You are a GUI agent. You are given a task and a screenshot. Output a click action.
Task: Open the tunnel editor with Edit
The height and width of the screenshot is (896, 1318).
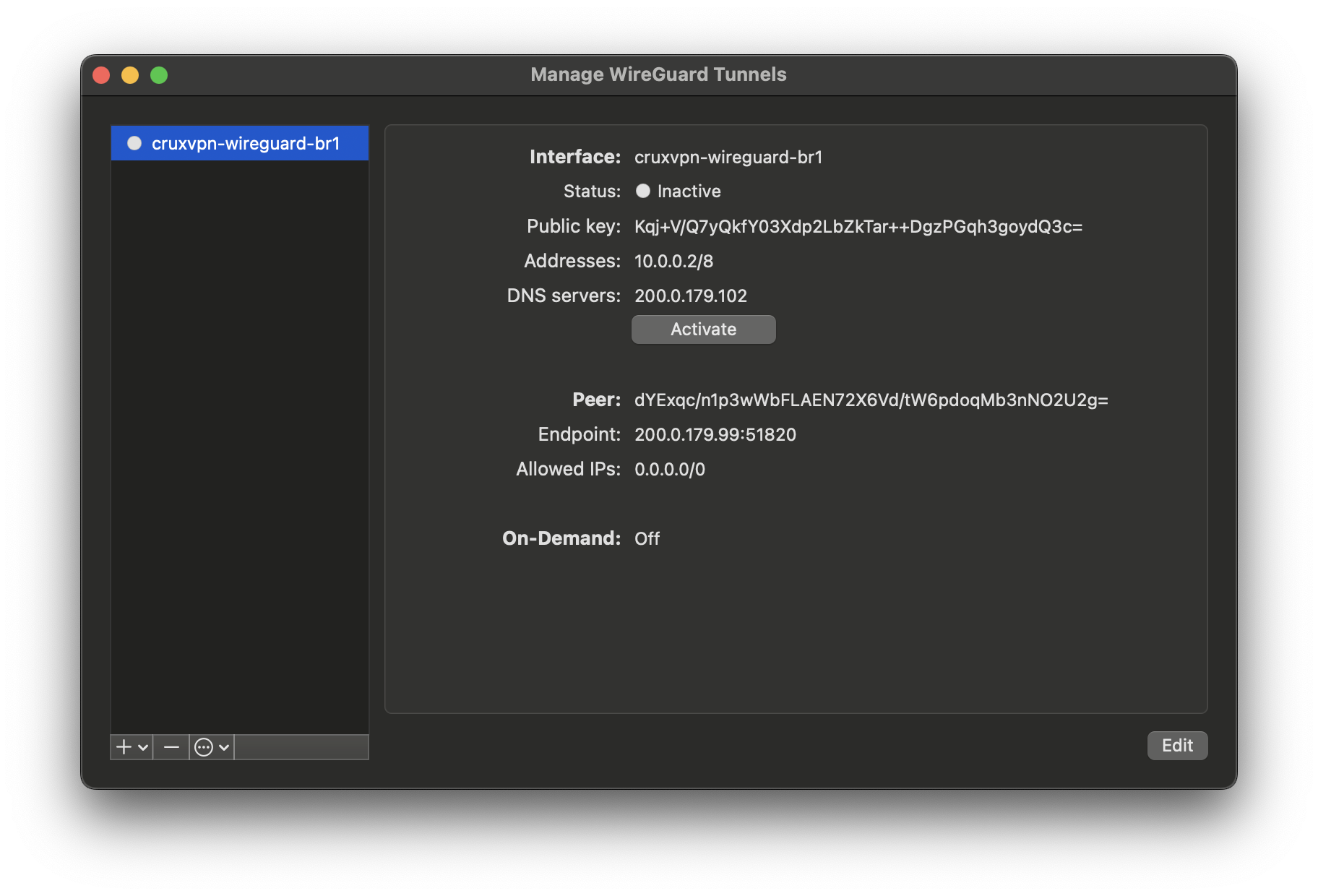click(1177, 745)
